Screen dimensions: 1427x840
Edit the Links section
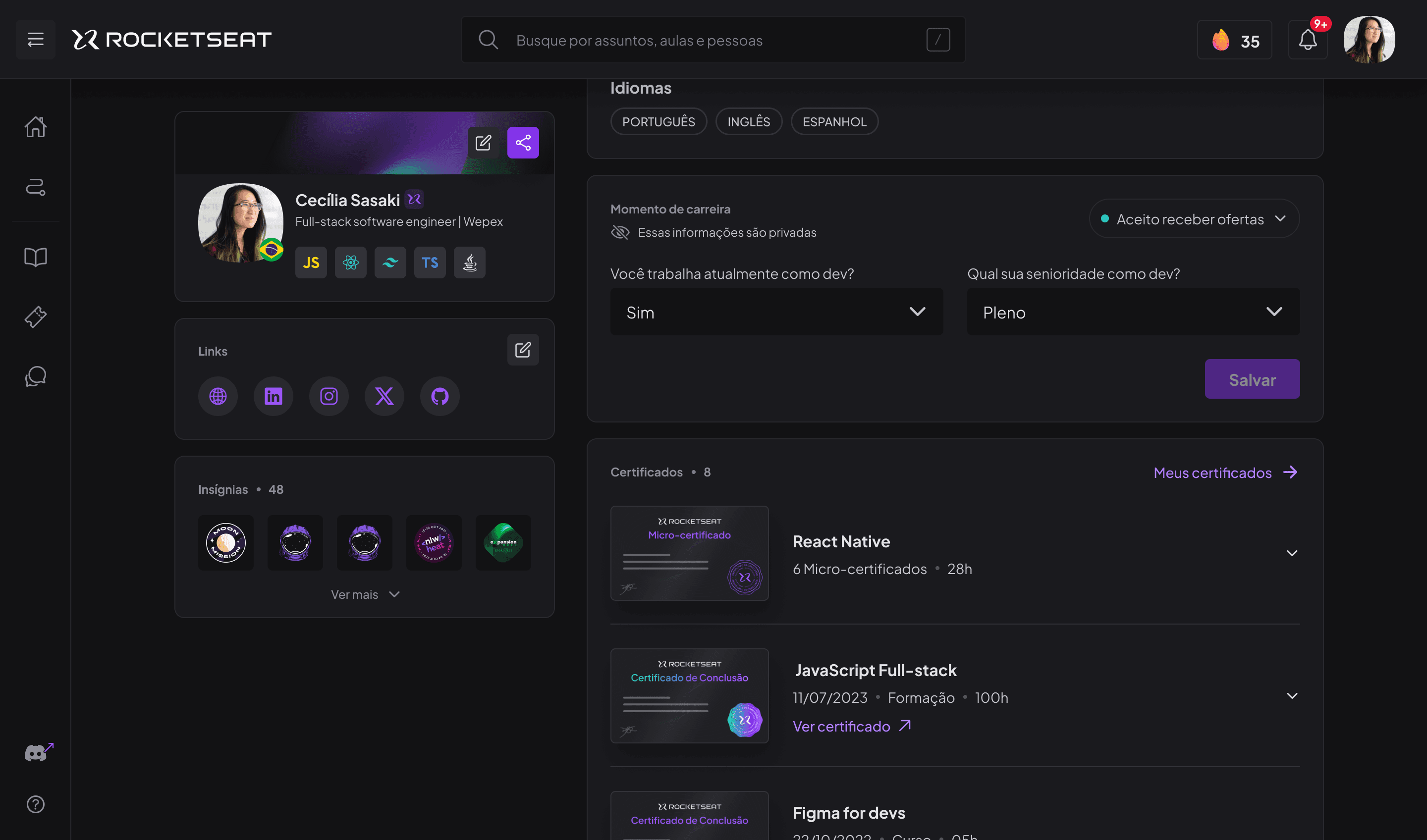[x=523, y=350]
